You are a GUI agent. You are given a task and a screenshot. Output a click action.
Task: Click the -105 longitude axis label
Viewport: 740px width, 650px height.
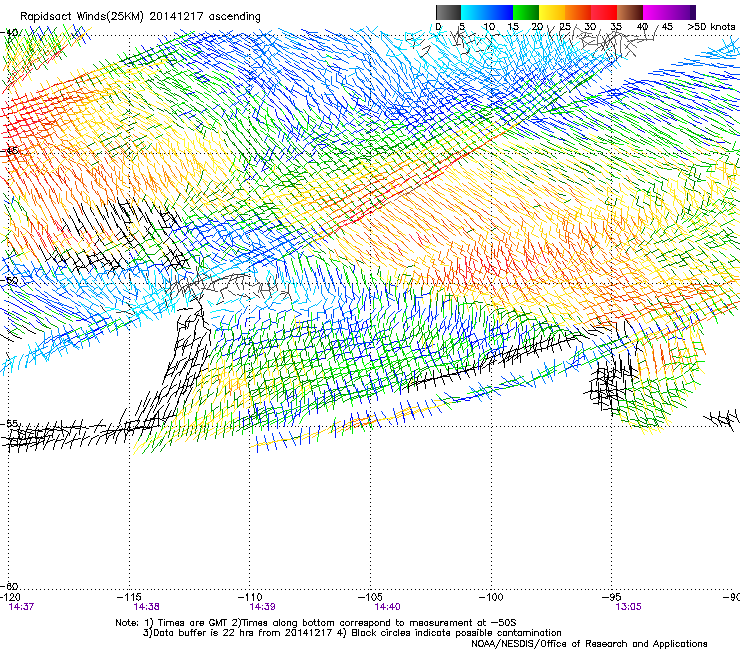370,597
